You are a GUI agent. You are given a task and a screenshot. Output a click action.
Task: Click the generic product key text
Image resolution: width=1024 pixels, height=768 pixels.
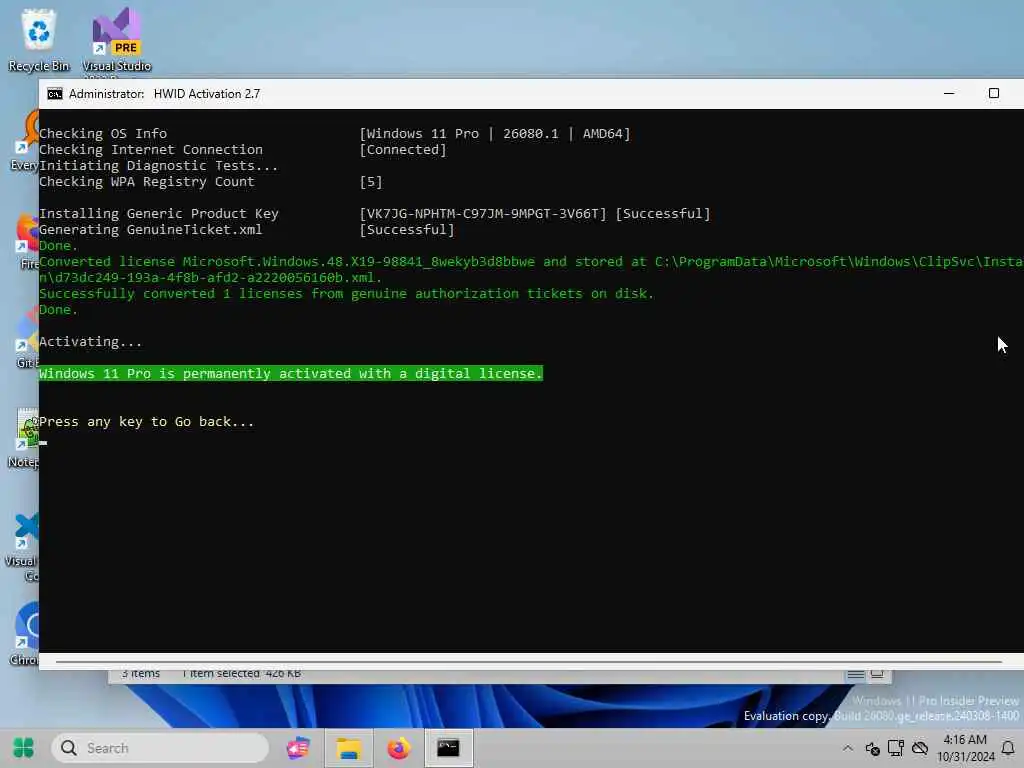coord(483,214)
